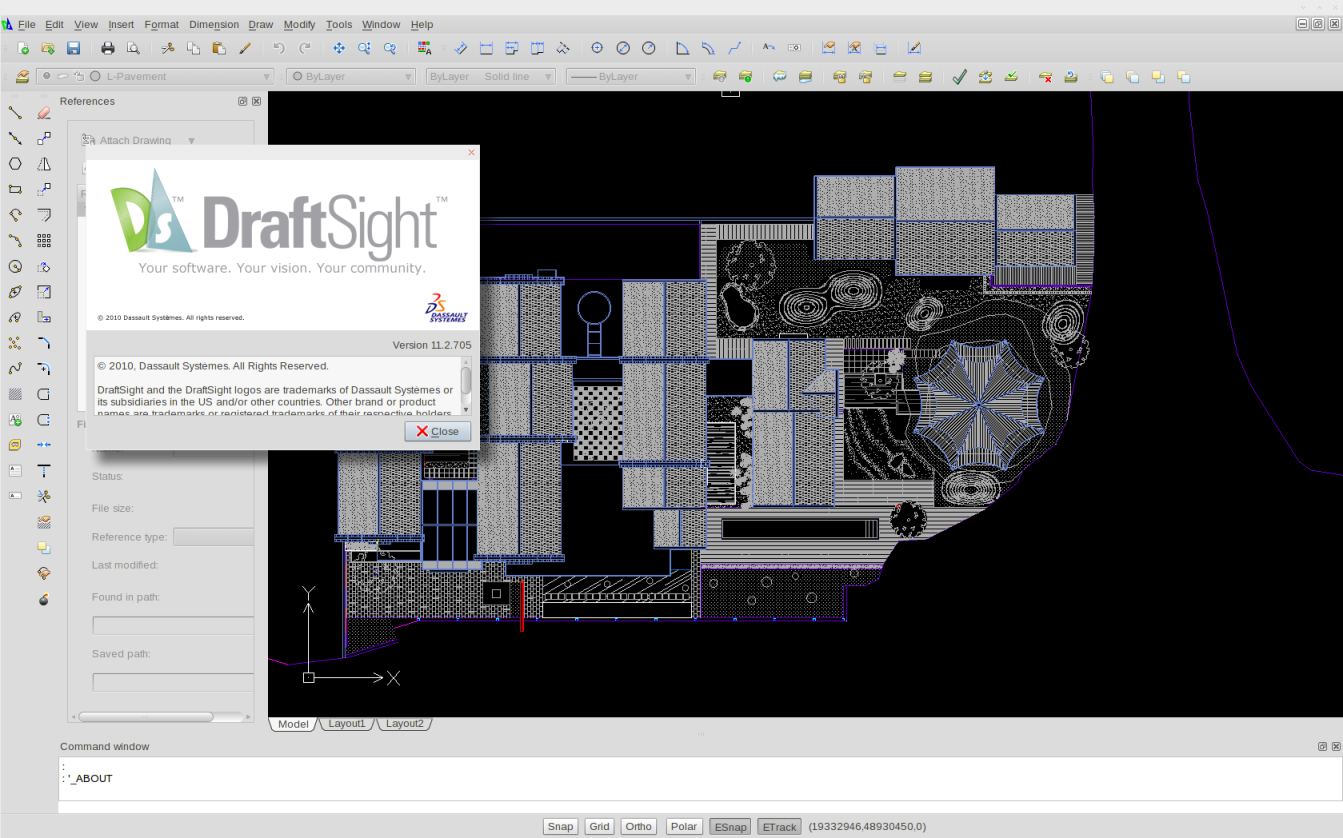The image size is (1343, 838).
Task: Click the Paste clipboard icon
Action: coord(219,48)
